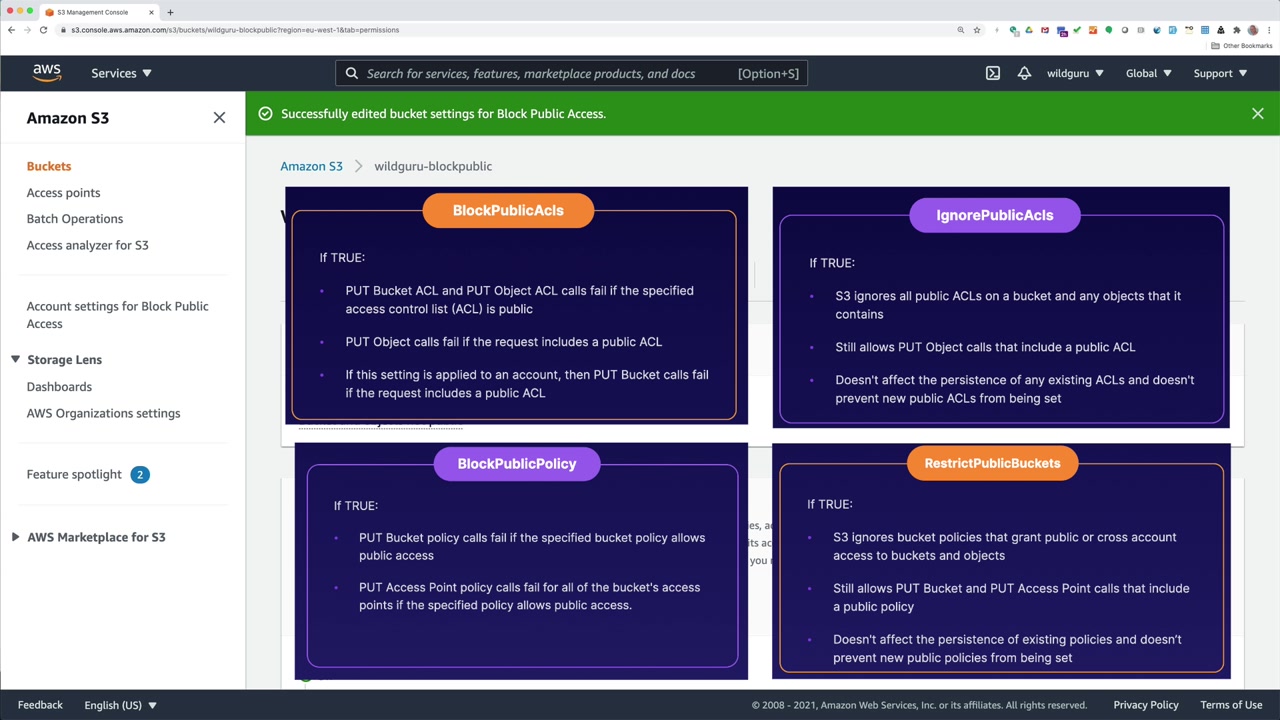
Task: Reload the S3 console page
Action: point(43,30)
